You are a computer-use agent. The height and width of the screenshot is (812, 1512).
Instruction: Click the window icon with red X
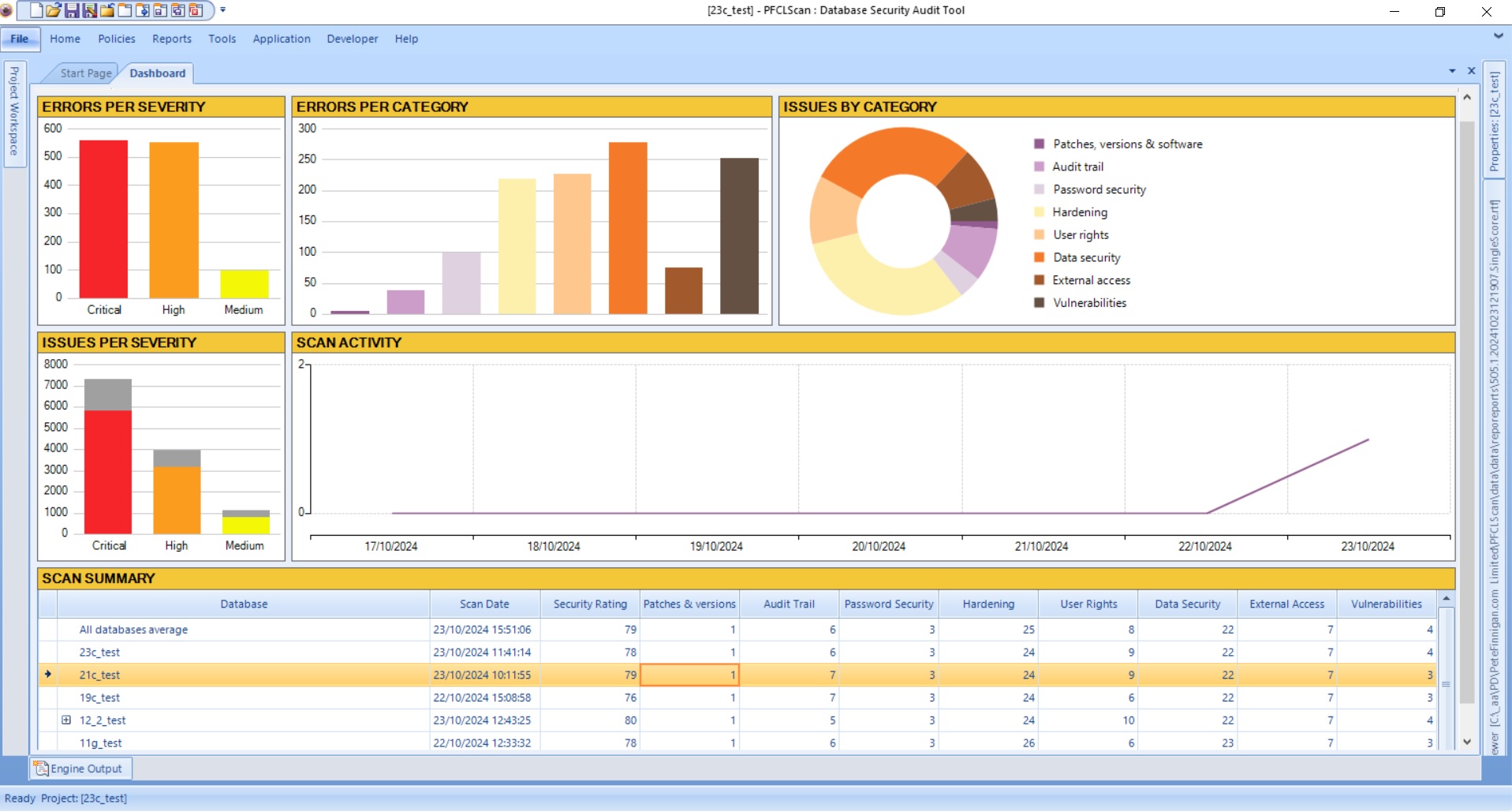click(x=196, y=10)
